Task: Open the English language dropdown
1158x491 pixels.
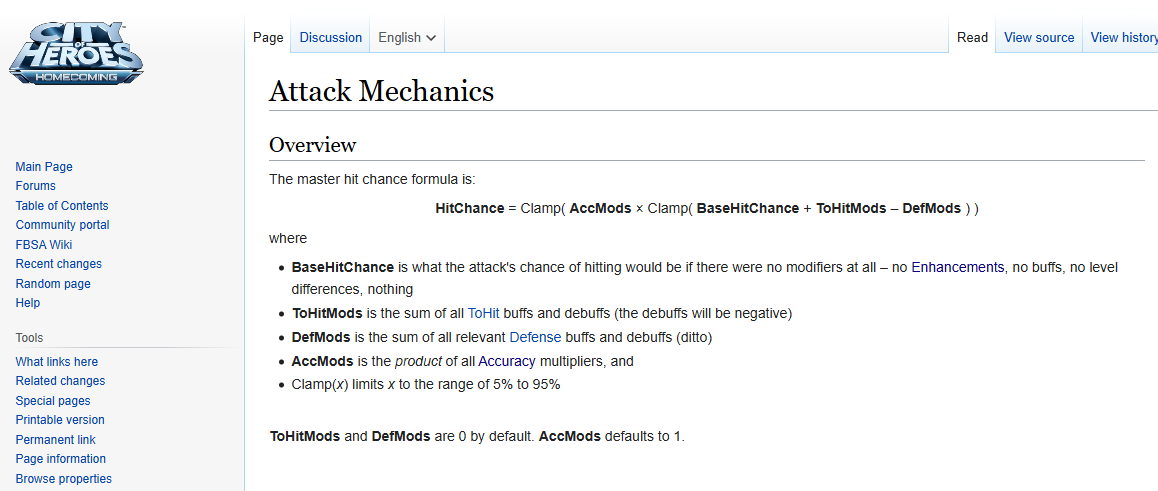Action: tap(407, 38)
